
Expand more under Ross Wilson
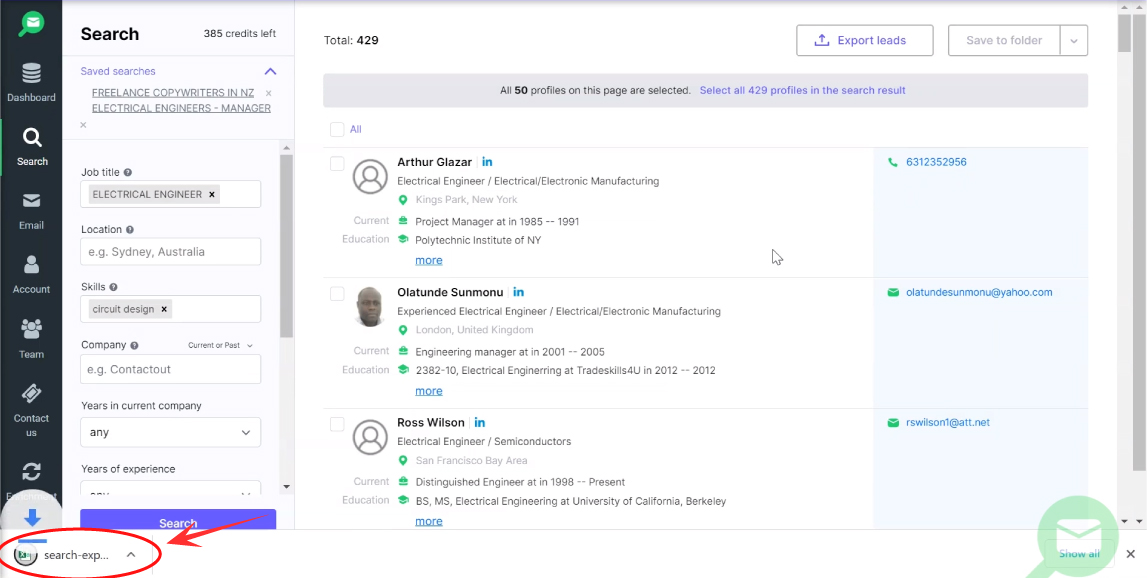(x=429, y=521)
